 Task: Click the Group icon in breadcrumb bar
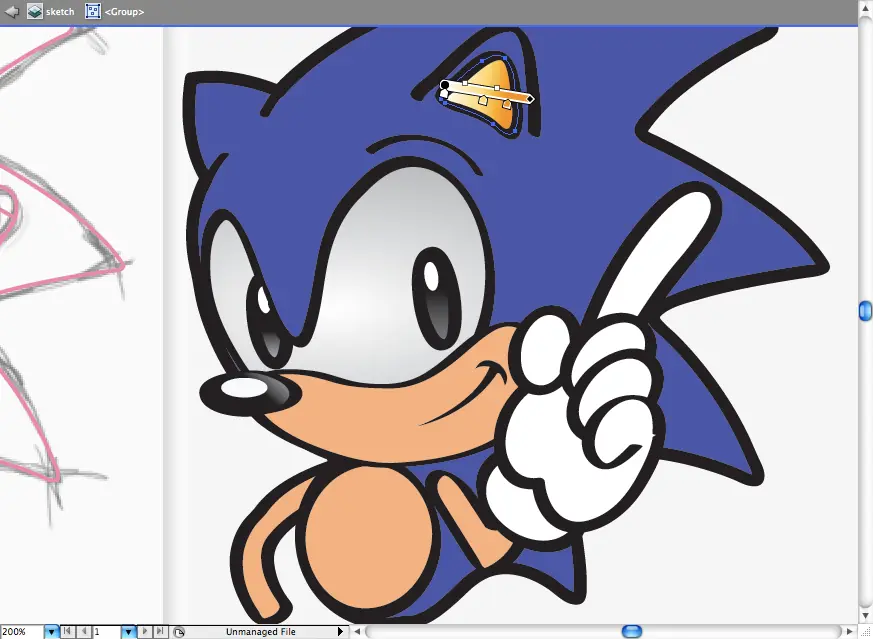click(93, 11)
